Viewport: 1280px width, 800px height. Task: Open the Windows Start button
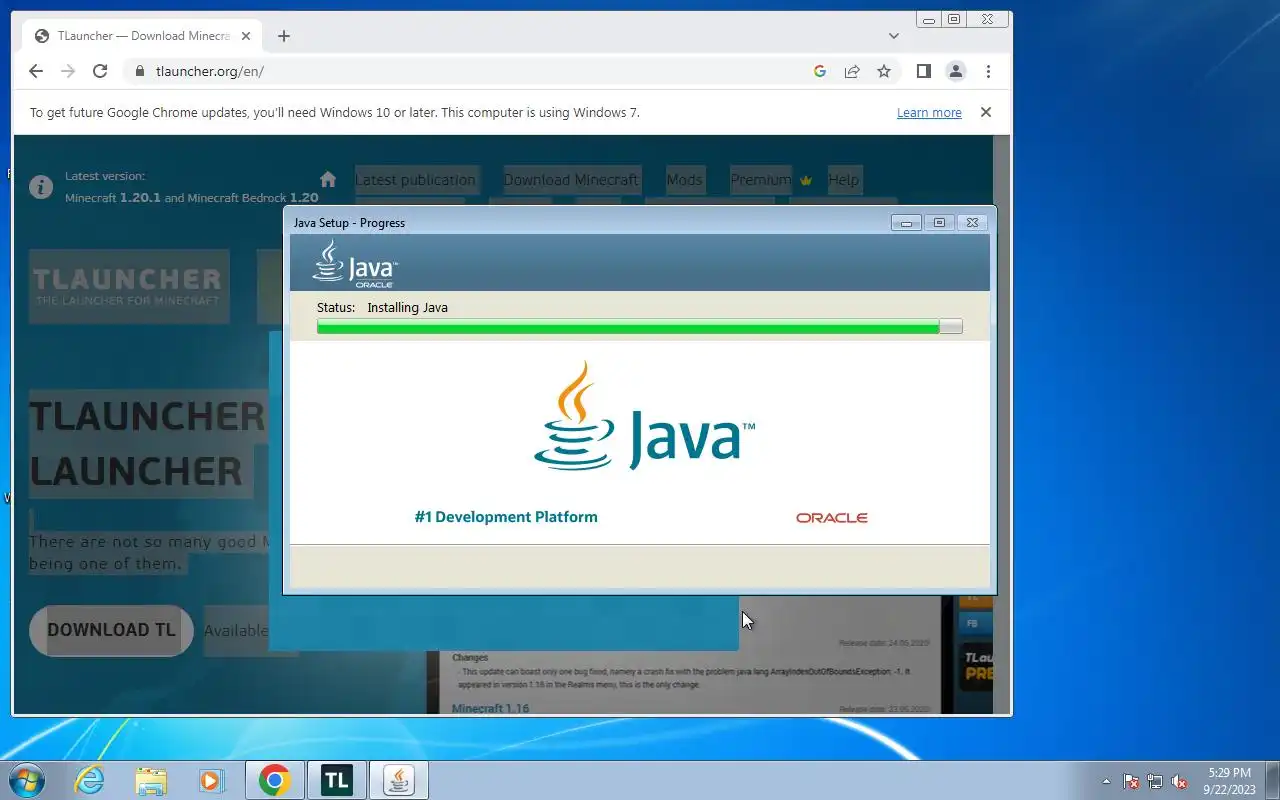pyautogui.click(x=25, y=780)
